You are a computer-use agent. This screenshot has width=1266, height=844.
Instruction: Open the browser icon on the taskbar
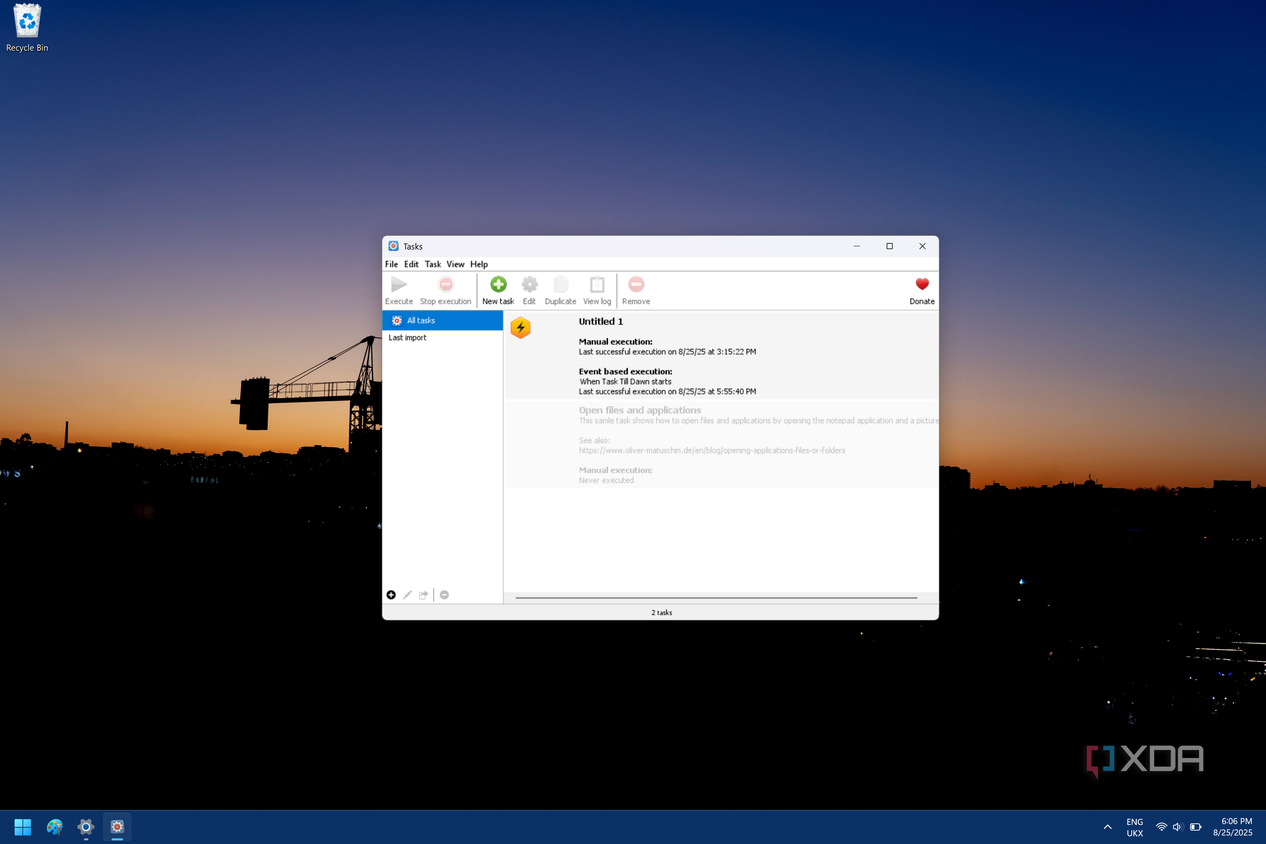click(54, 827)
